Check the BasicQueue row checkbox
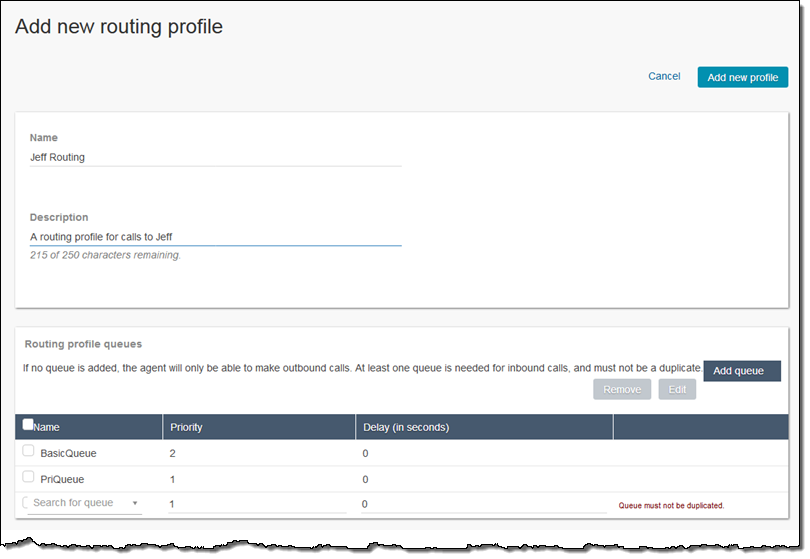810x559 pixels. click(28, 452)
